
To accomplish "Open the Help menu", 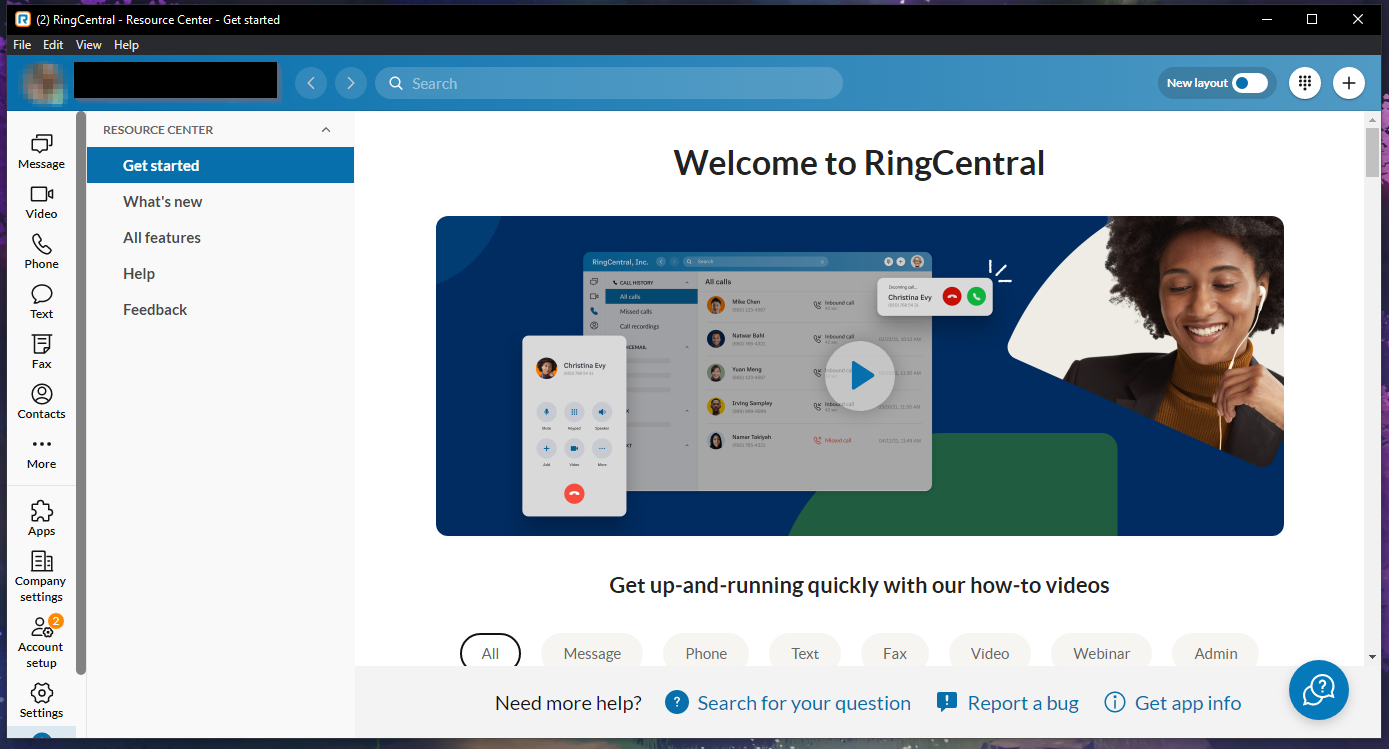I will click(126, 45).
